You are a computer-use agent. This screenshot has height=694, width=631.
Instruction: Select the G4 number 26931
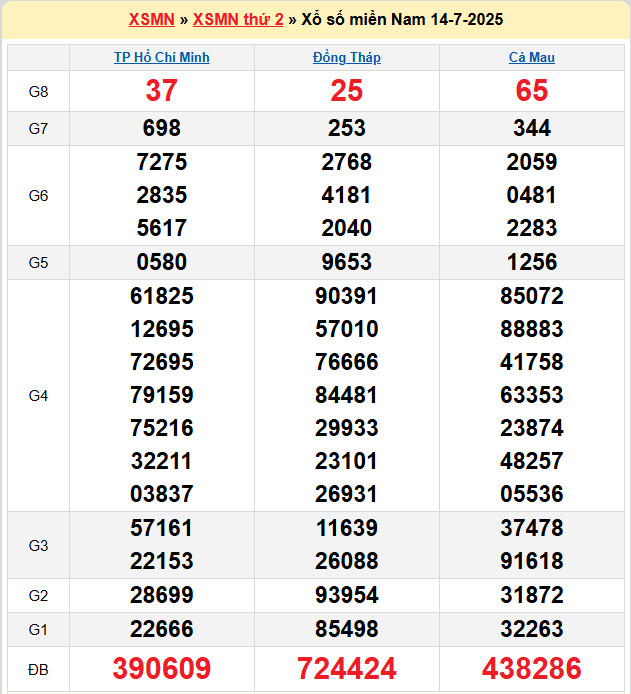[346, 494]
